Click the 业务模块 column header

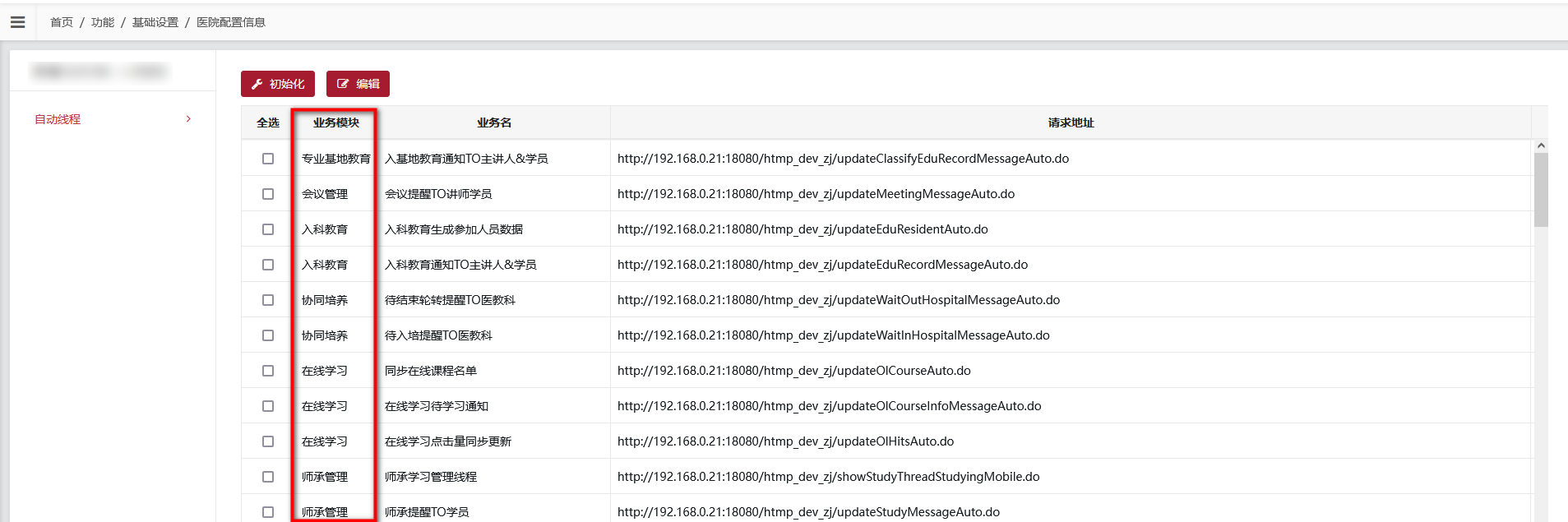tap(336, 122)
